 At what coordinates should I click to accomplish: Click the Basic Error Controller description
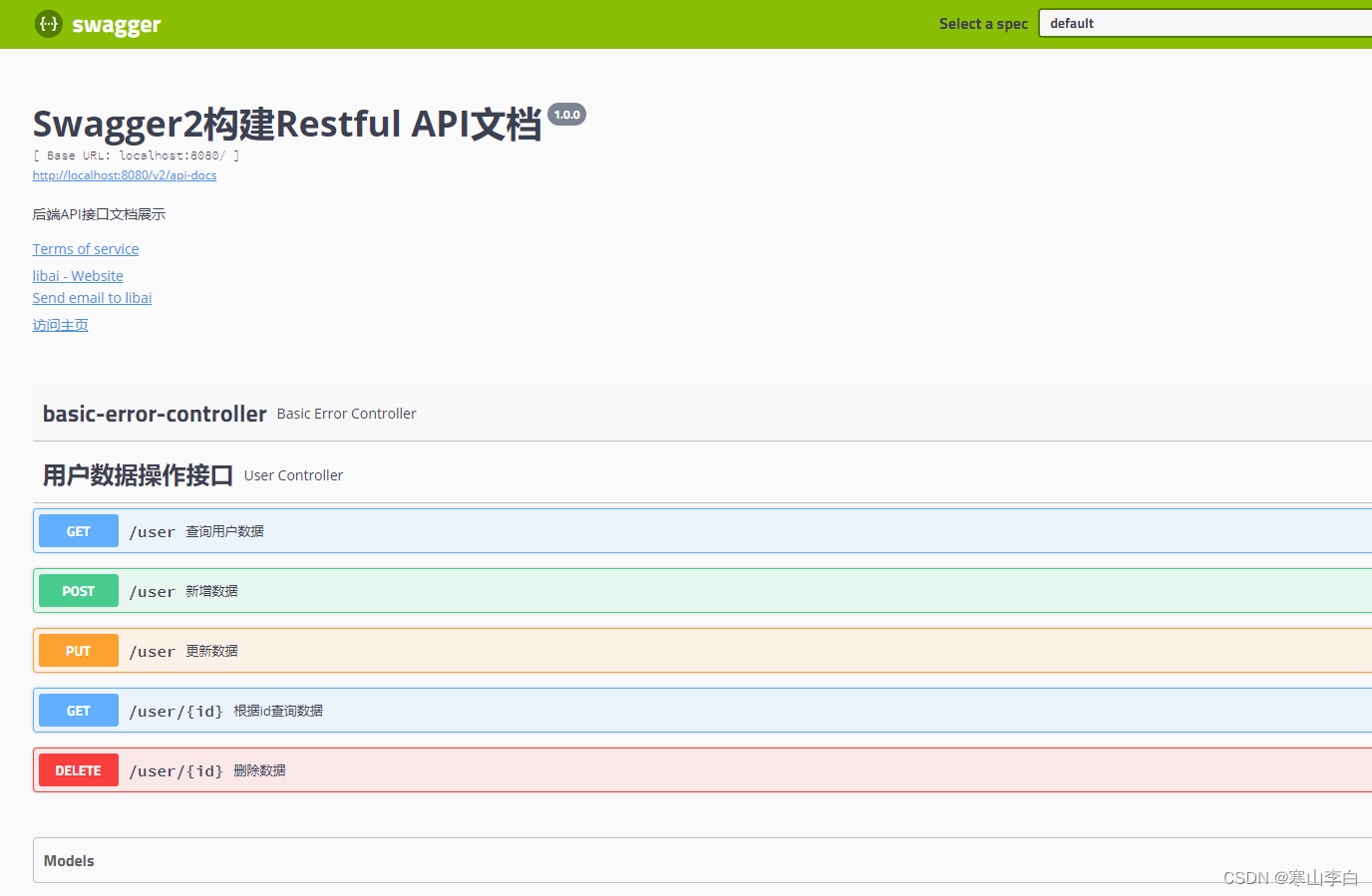pyautogui.click(x=346, y=414)
